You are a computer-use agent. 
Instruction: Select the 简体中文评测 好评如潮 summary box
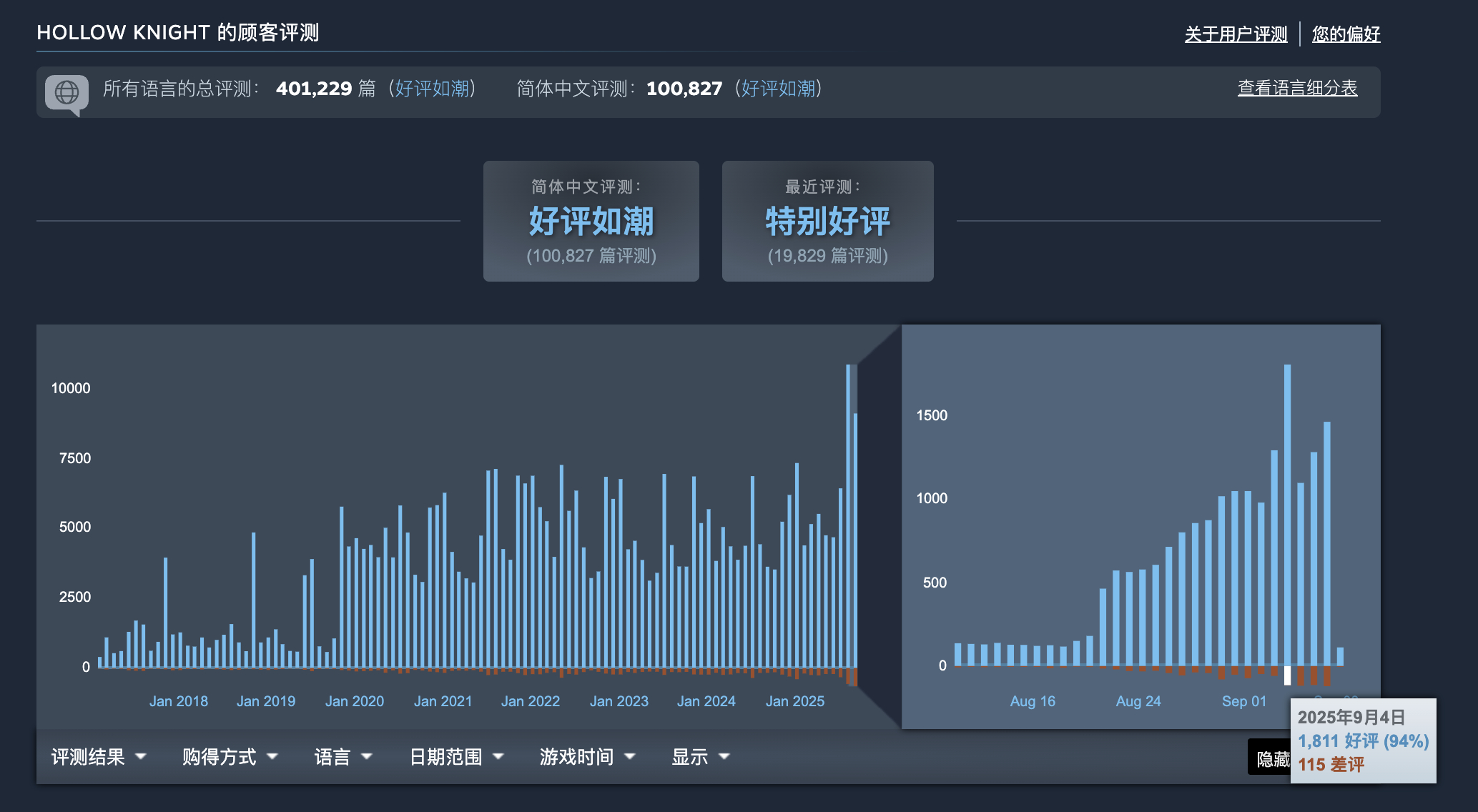click(x=591, y=221)
